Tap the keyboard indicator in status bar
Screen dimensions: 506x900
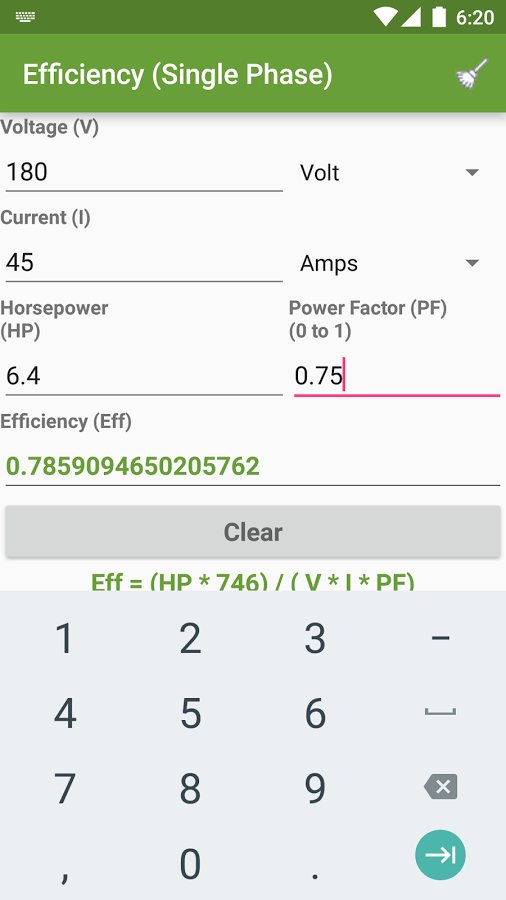tap(25, 17)
